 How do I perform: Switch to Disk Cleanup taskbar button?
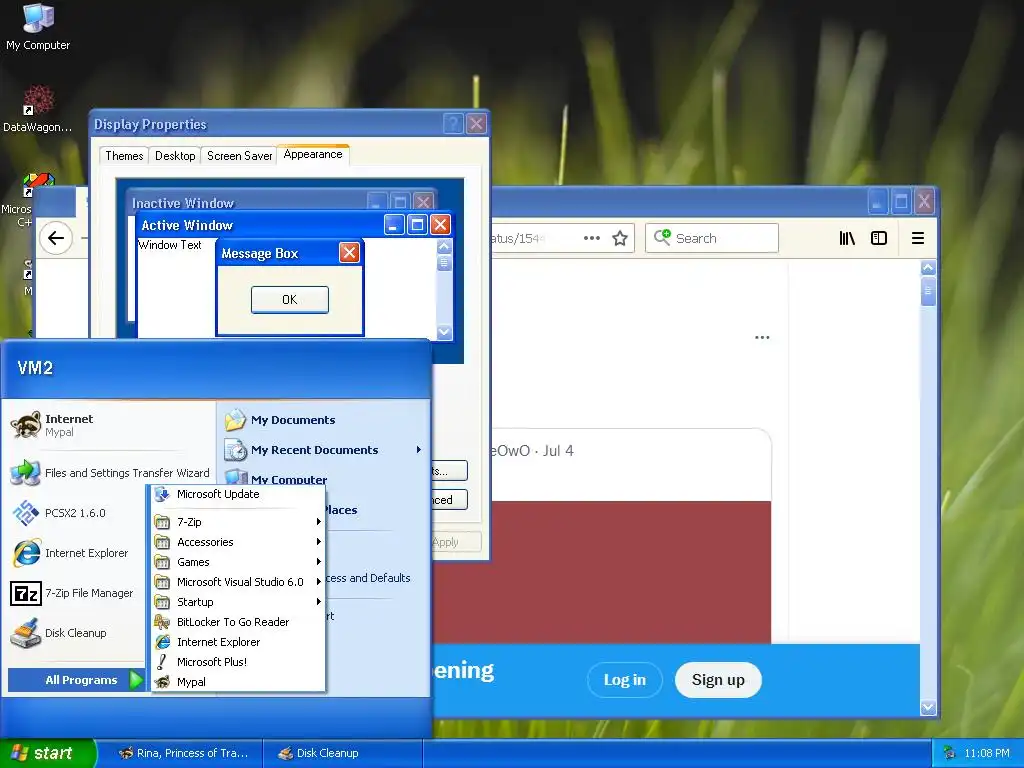click(x=343, y=753)
